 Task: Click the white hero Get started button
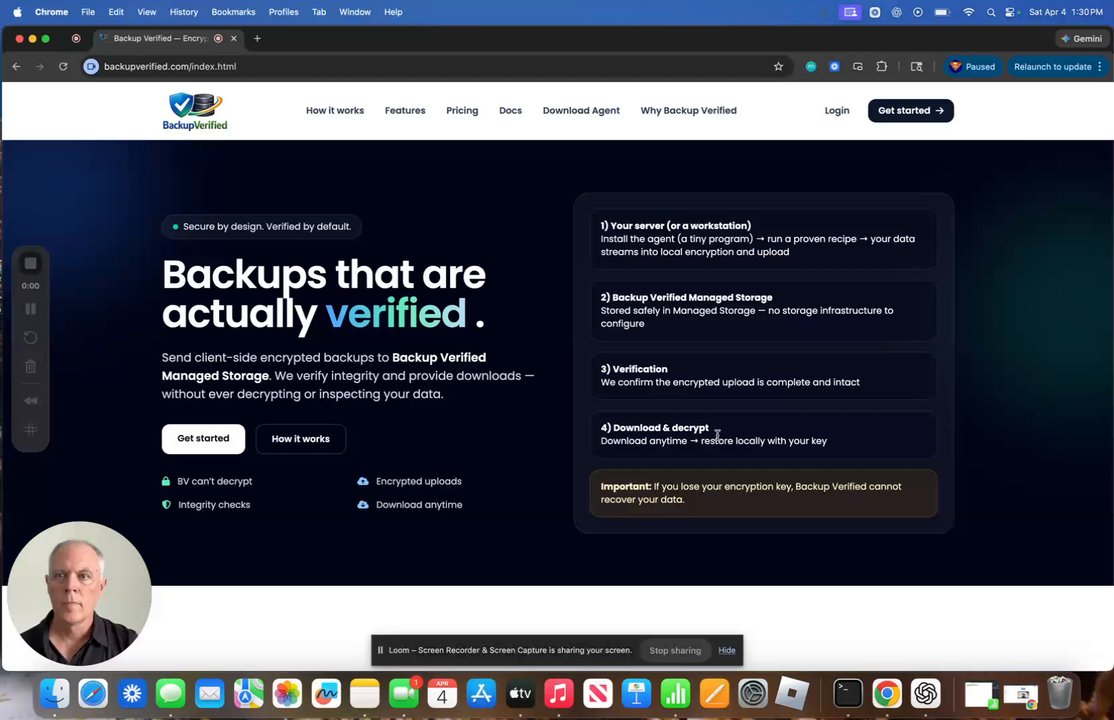203,439
